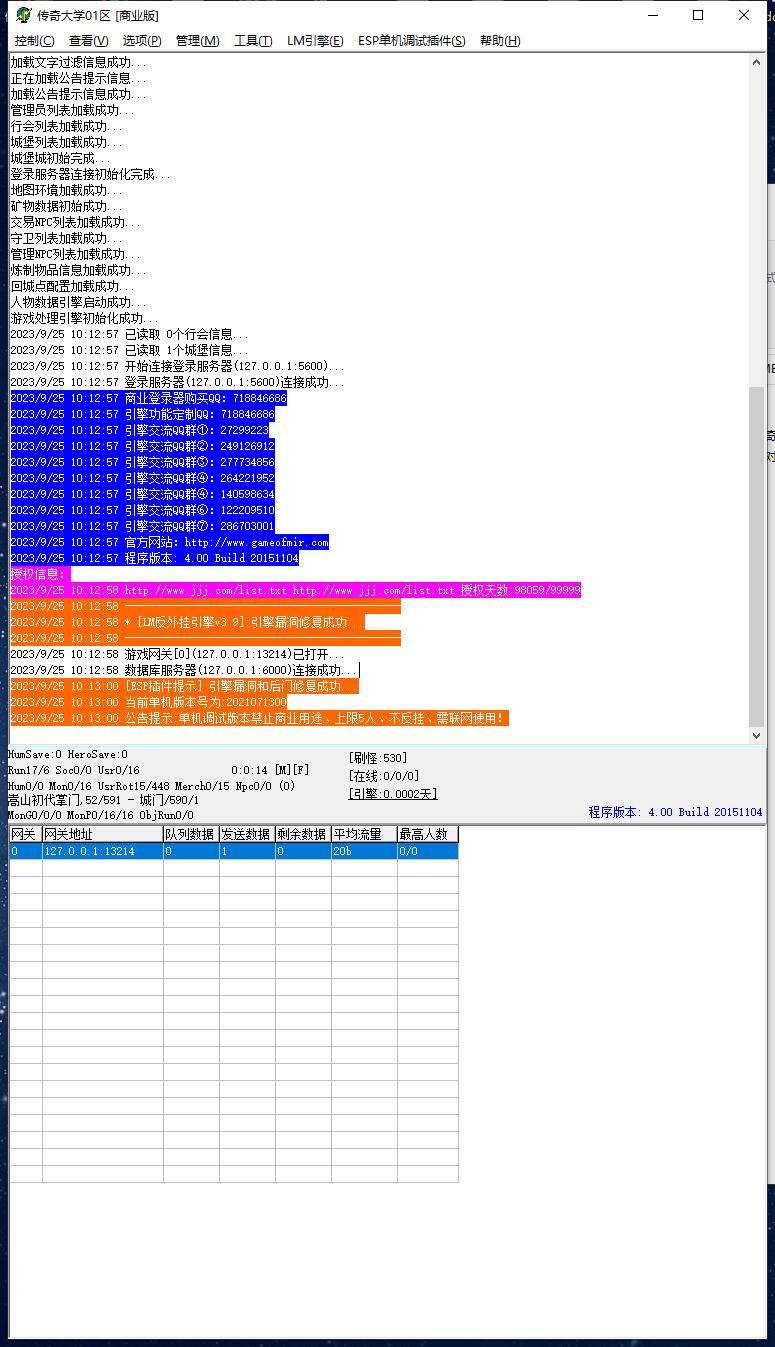Image resolution: width=775 pixels, height=1347 pixels.
Task: Click the LM反外挂引擎v3.9 log line
Action: [x=187, y=622]
